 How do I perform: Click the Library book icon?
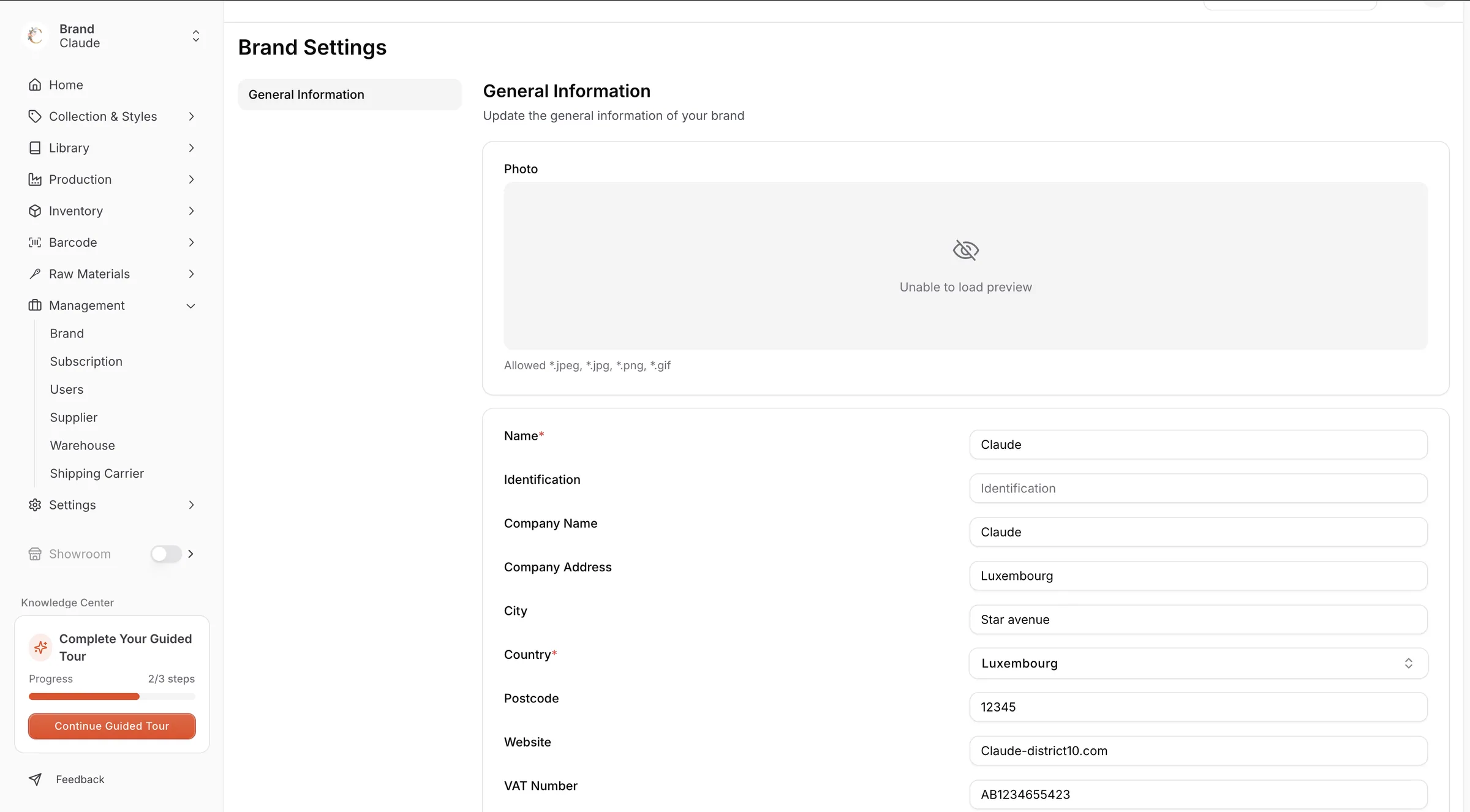click(35, 148)
